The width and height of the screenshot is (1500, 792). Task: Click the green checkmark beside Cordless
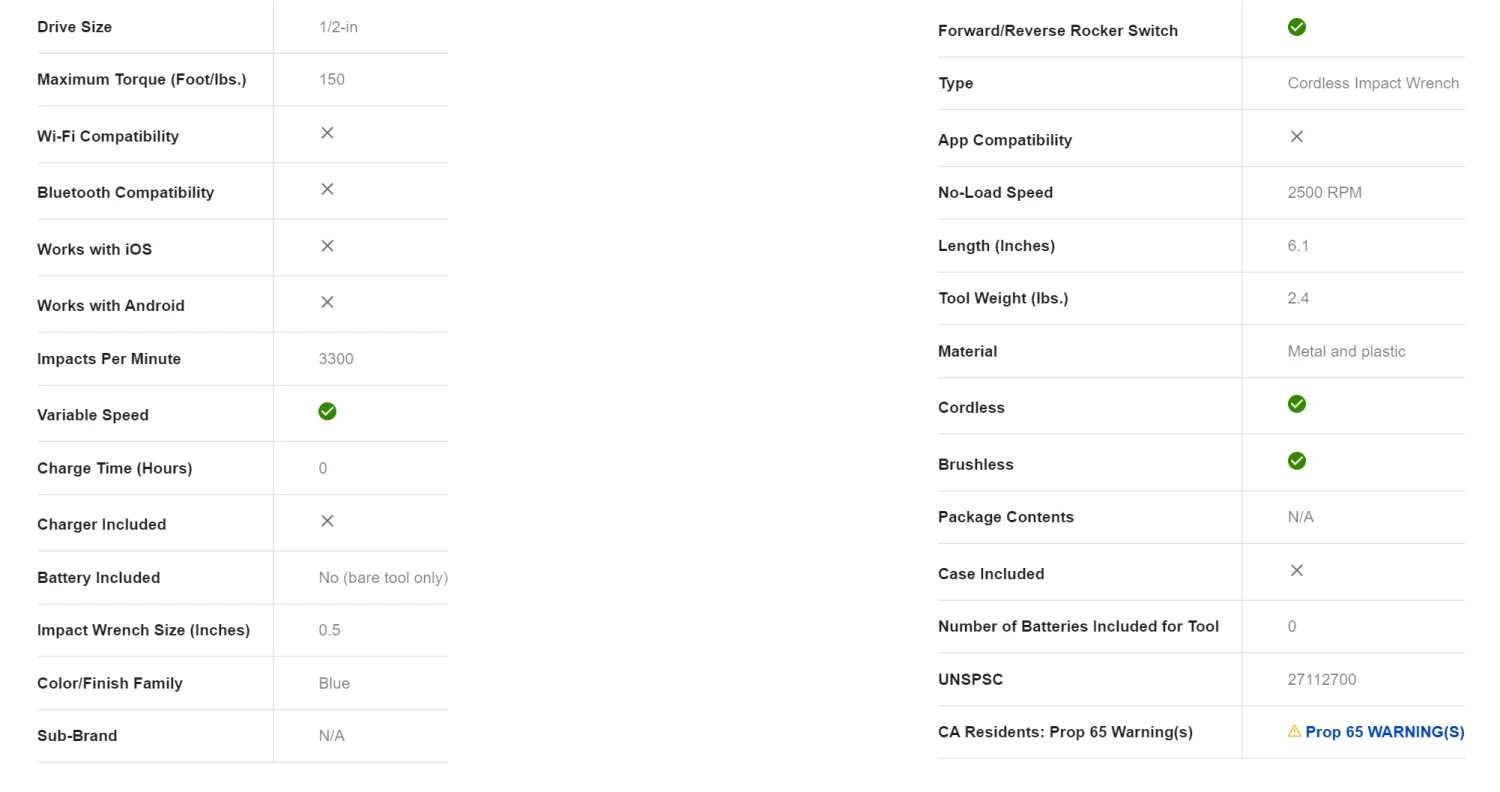[1297, 404]
